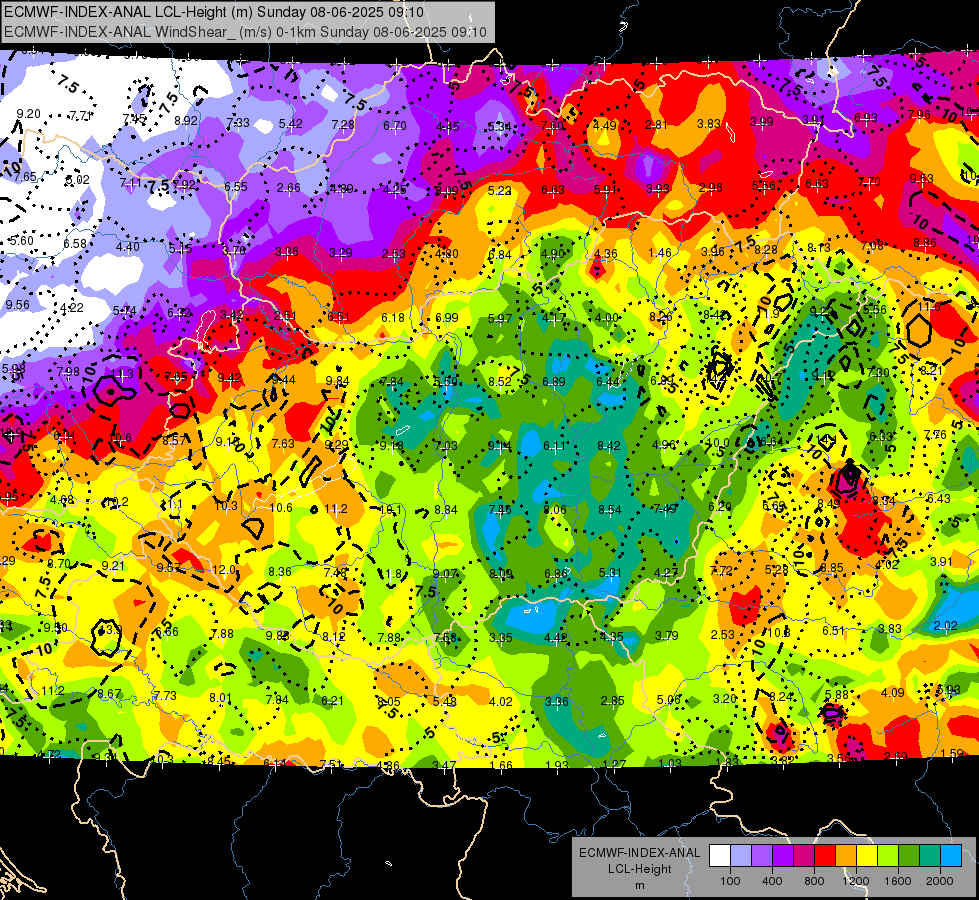Click the 2000 legend tick label

940,881
